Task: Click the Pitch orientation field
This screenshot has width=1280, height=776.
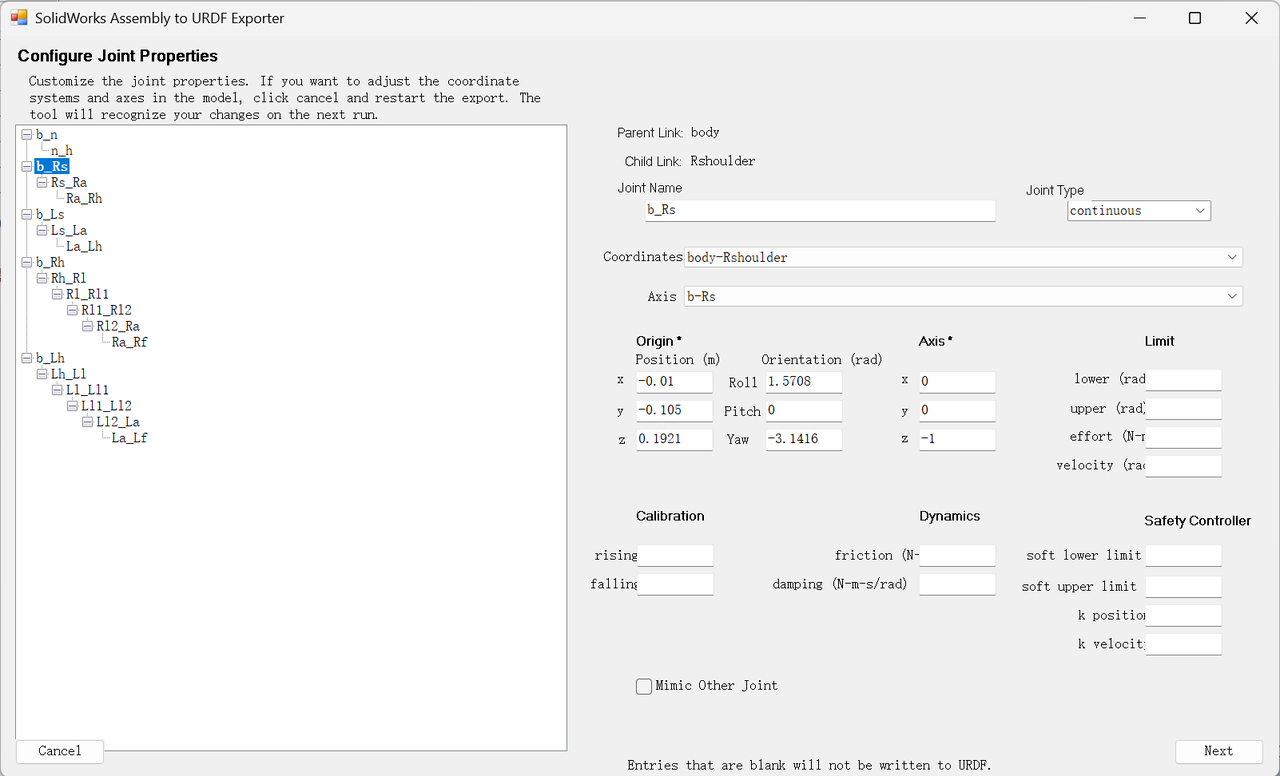Action: (x=804, y=411)
